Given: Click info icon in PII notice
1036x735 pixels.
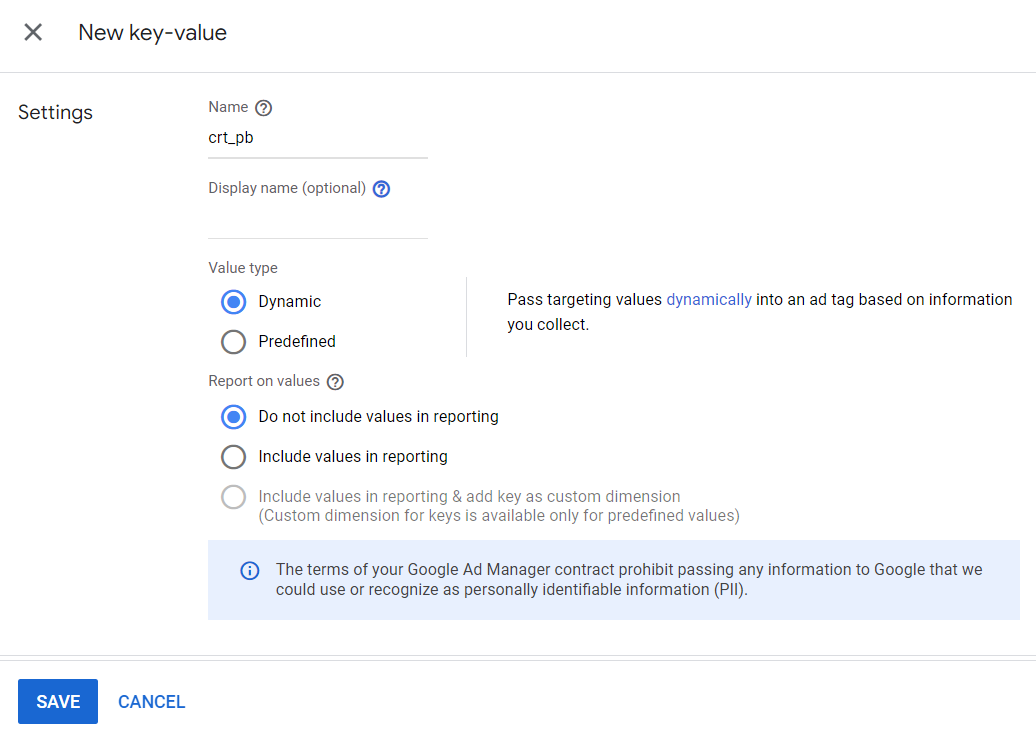Looking at the screenshot, I should (x=250, y=571).
